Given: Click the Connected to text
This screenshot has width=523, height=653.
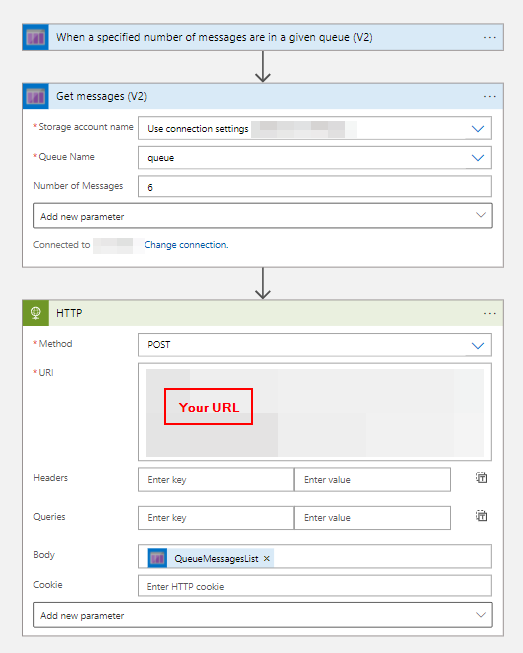Looking at the screenshot, I should pyautogui.click(x=62, y=245).
